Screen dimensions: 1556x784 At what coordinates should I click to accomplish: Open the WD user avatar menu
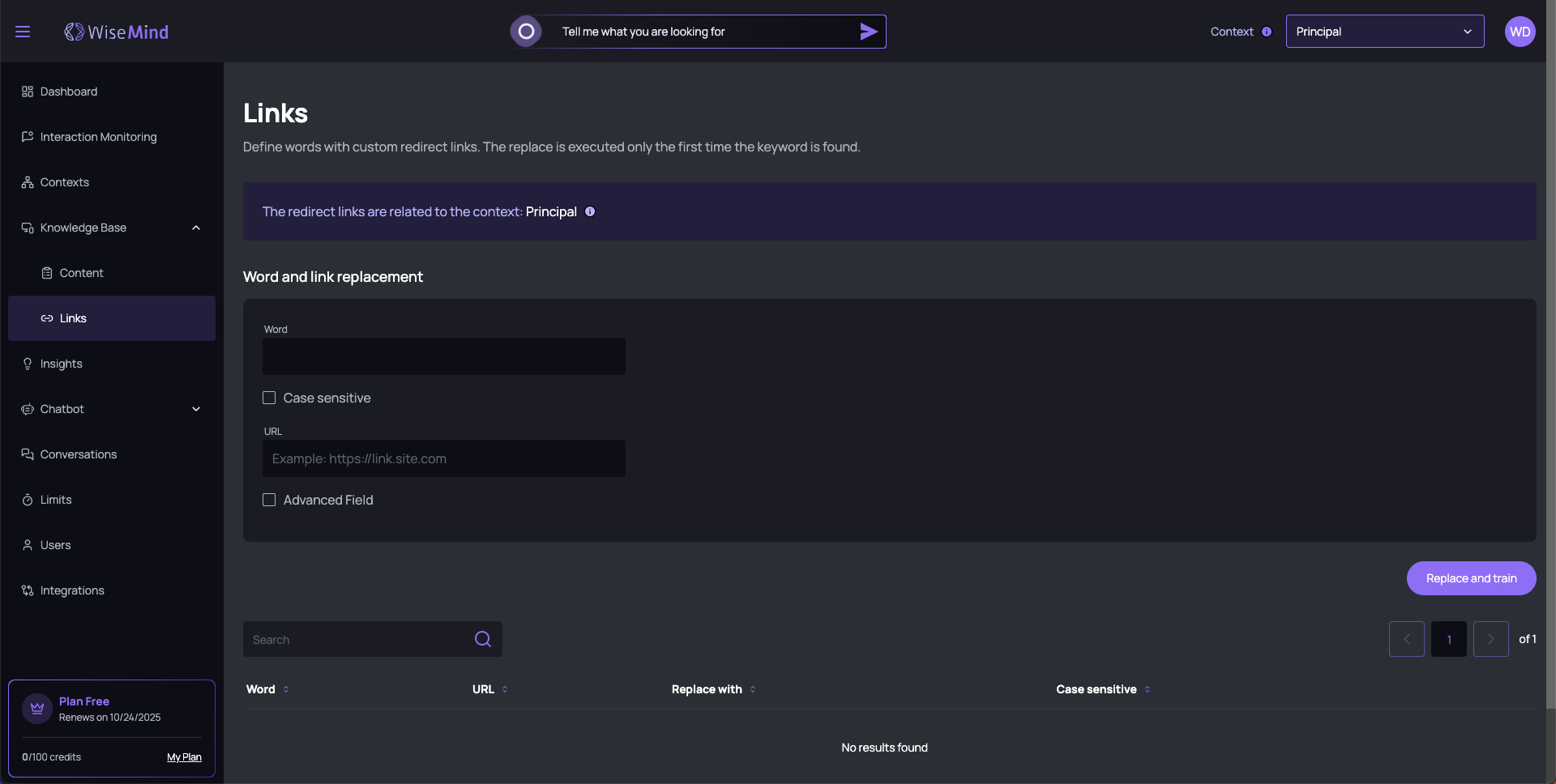coord(1520,32)
